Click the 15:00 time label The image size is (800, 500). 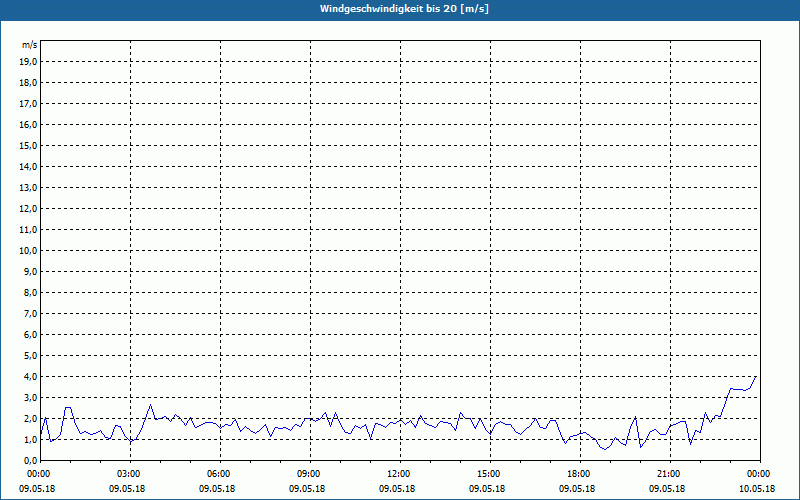tap(490, 474)
